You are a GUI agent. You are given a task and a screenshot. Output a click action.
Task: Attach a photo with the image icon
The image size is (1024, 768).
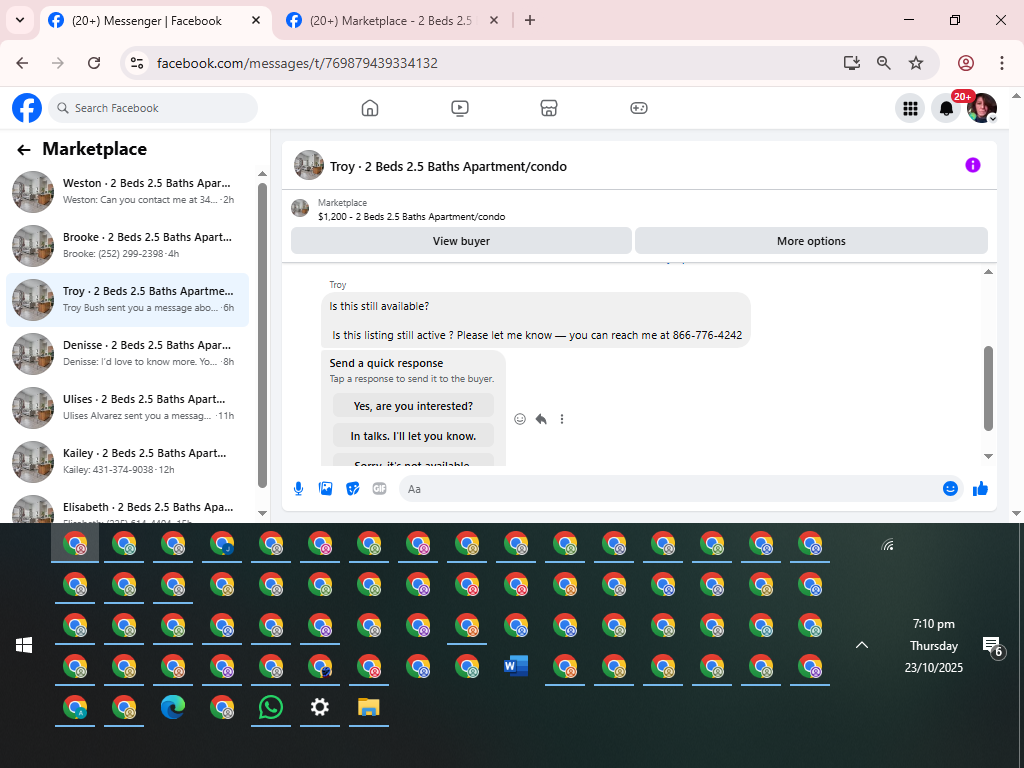(x=325, y=488)
